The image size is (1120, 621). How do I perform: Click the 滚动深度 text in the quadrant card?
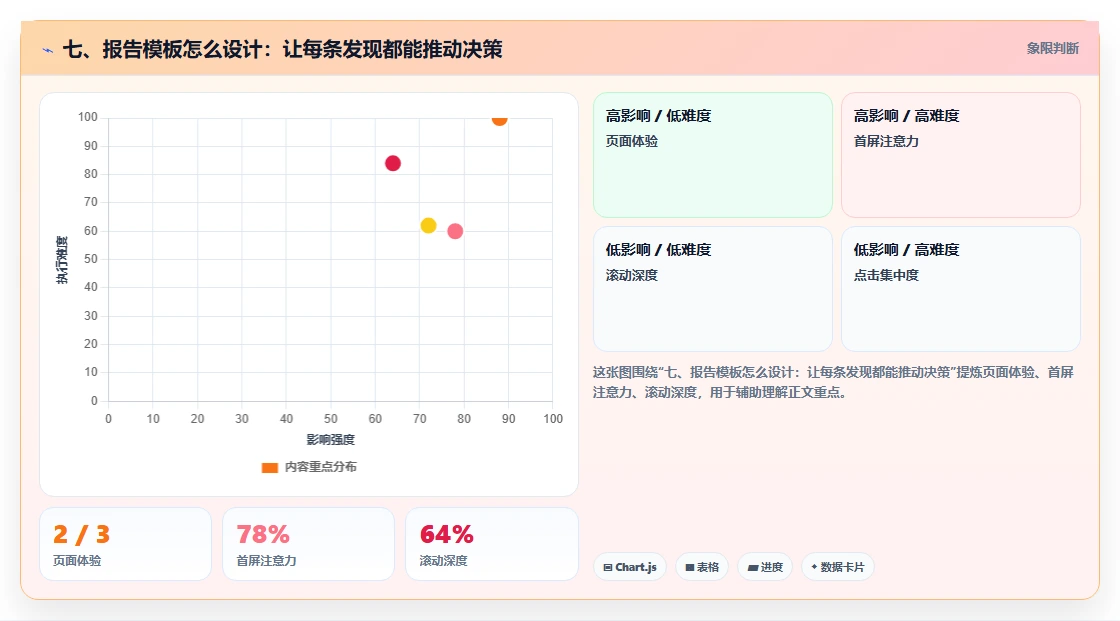(631, 275)
